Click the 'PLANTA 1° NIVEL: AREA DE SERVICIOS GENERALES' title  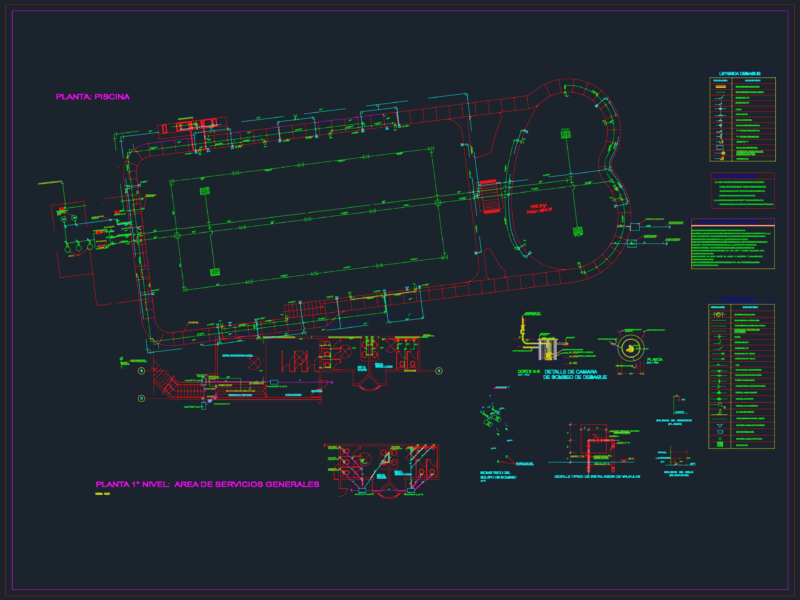[x=207, y=484]
